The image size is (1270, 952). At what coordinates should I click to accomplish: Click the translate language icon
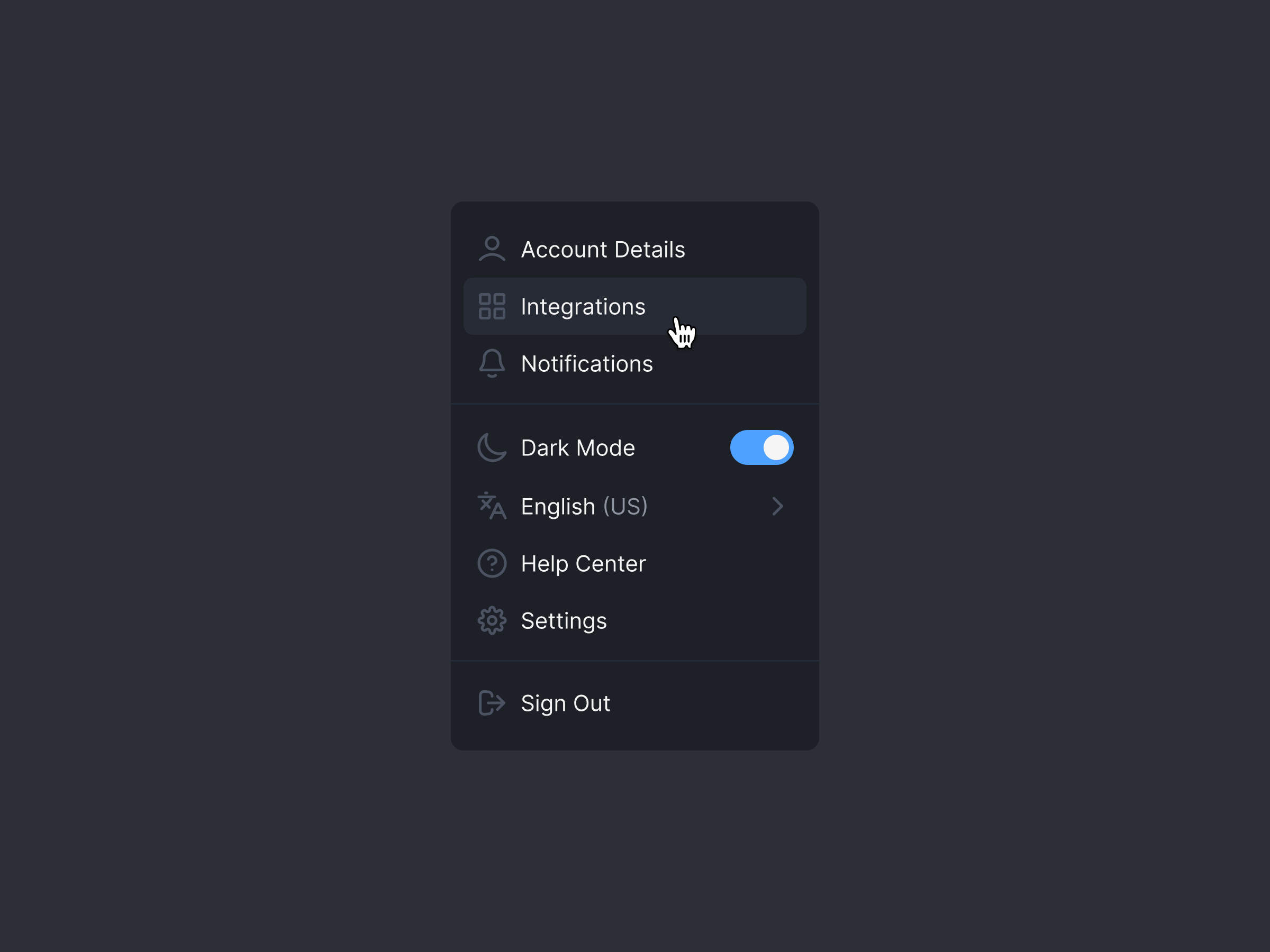(492, 506)
